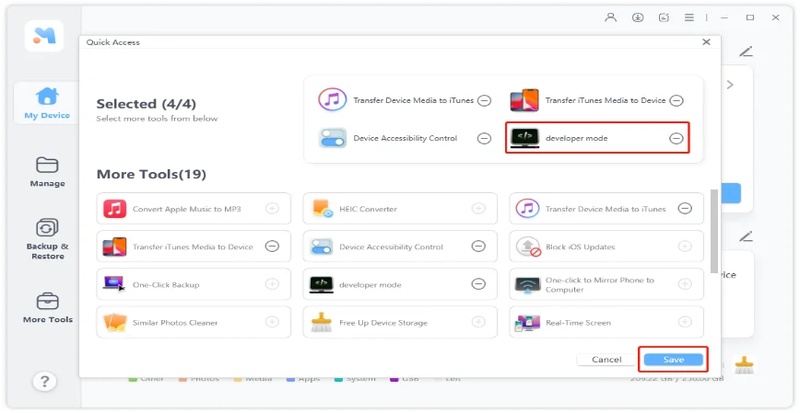Screen dimensions: 800x413
Task: Deselect developer mode in More Tools
Action: pyautogui.click(x=478, y=284)
